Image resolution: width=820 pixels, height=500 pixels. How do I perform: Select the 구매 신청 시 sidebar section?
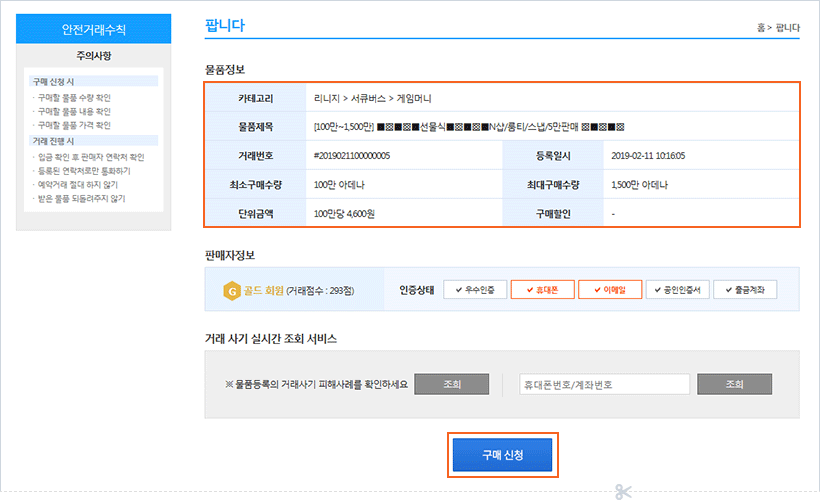pyautogui.click(x=53, y=81)
